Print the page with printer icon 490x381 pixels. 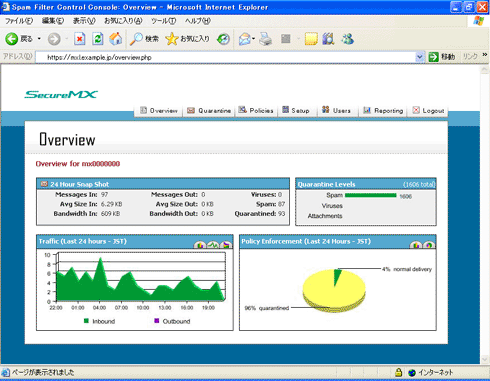pyautogui.click(x=266, y=39)
